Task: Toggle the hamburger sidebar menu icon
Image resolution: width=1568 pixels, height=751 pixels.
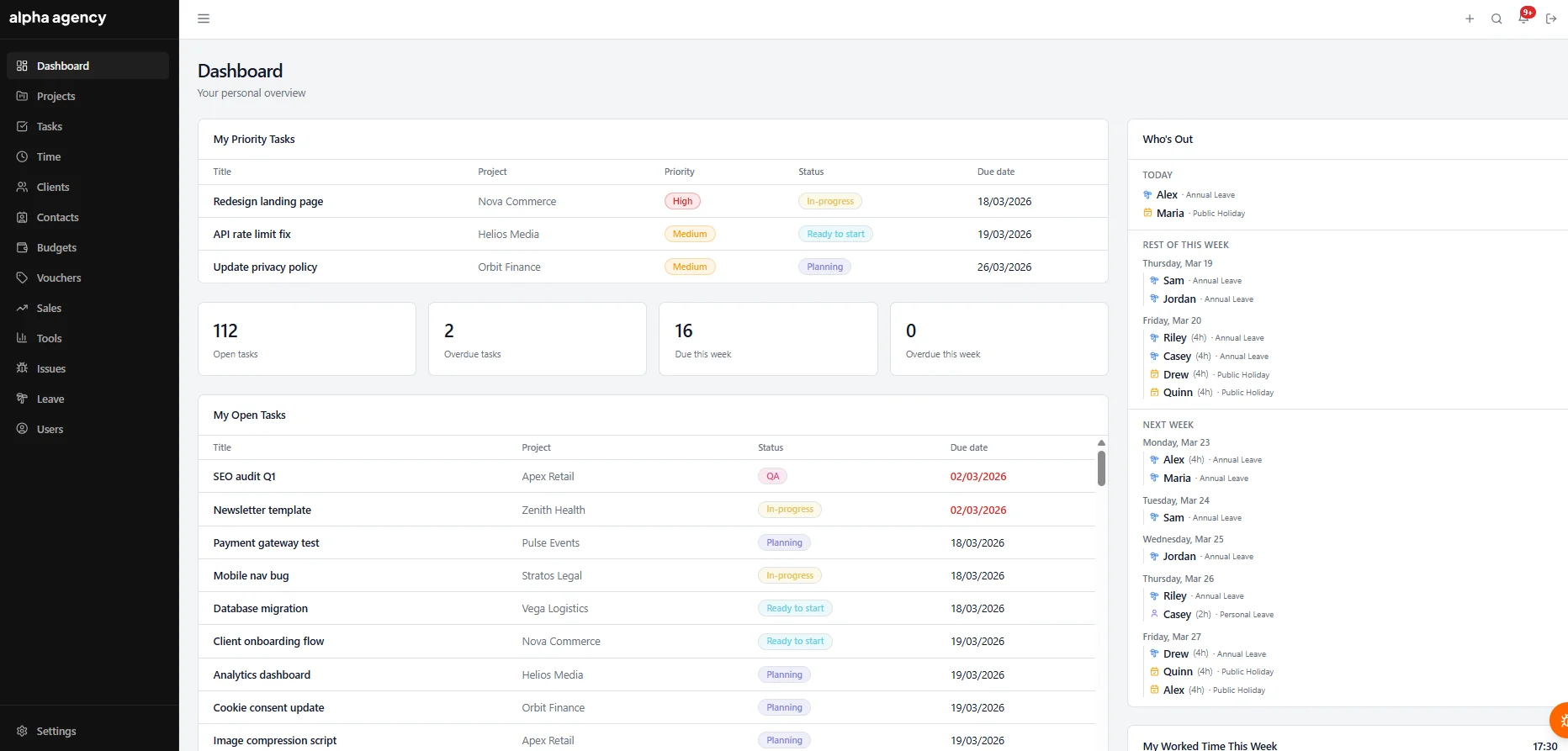Action: (x=204, y=19)
